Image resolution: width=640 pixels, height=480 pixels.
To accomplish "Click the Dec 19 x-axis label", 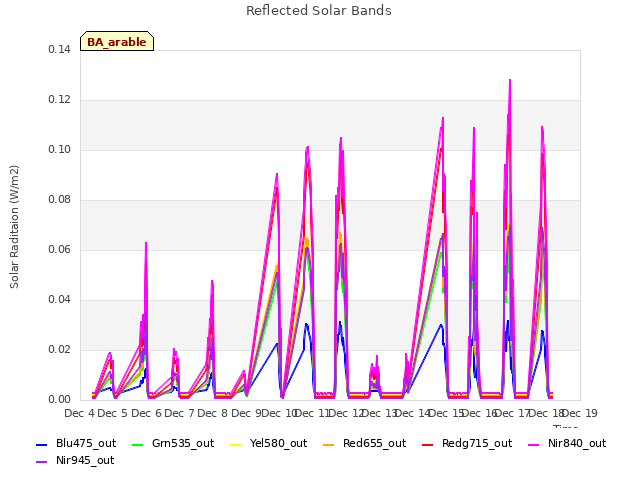I will [580, 413].
